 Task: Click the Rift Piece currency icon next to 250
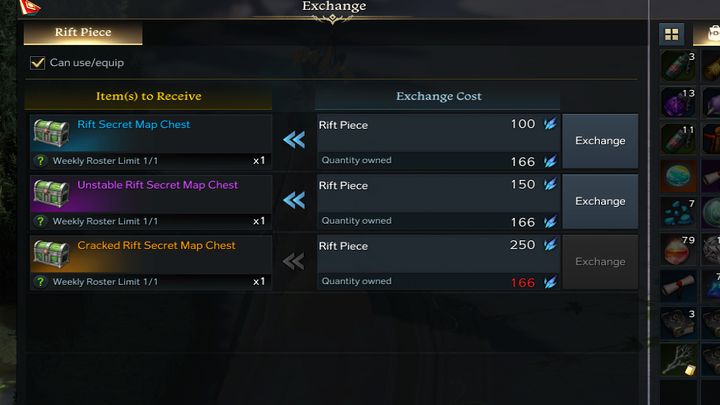[549, 246]
